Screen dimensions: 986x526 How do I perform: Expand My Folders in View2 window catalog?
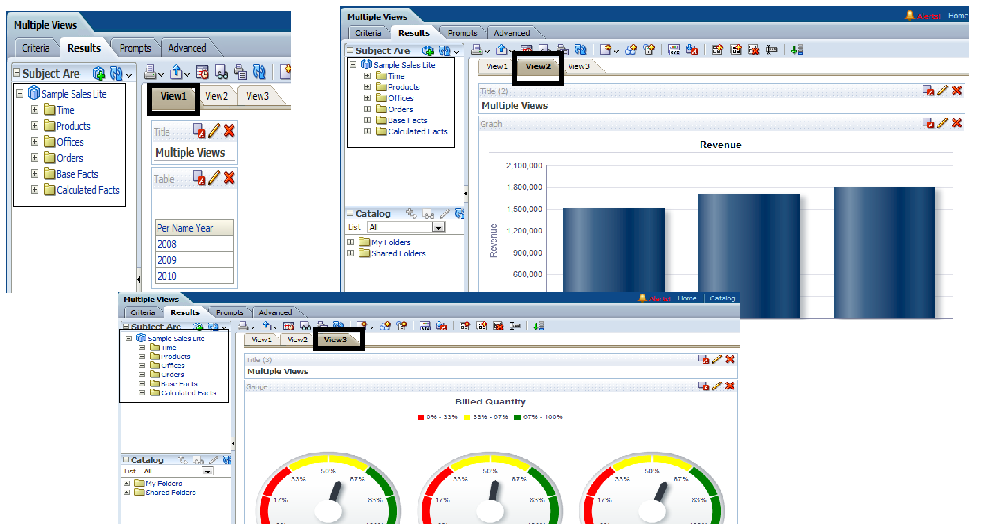(351, 242)
